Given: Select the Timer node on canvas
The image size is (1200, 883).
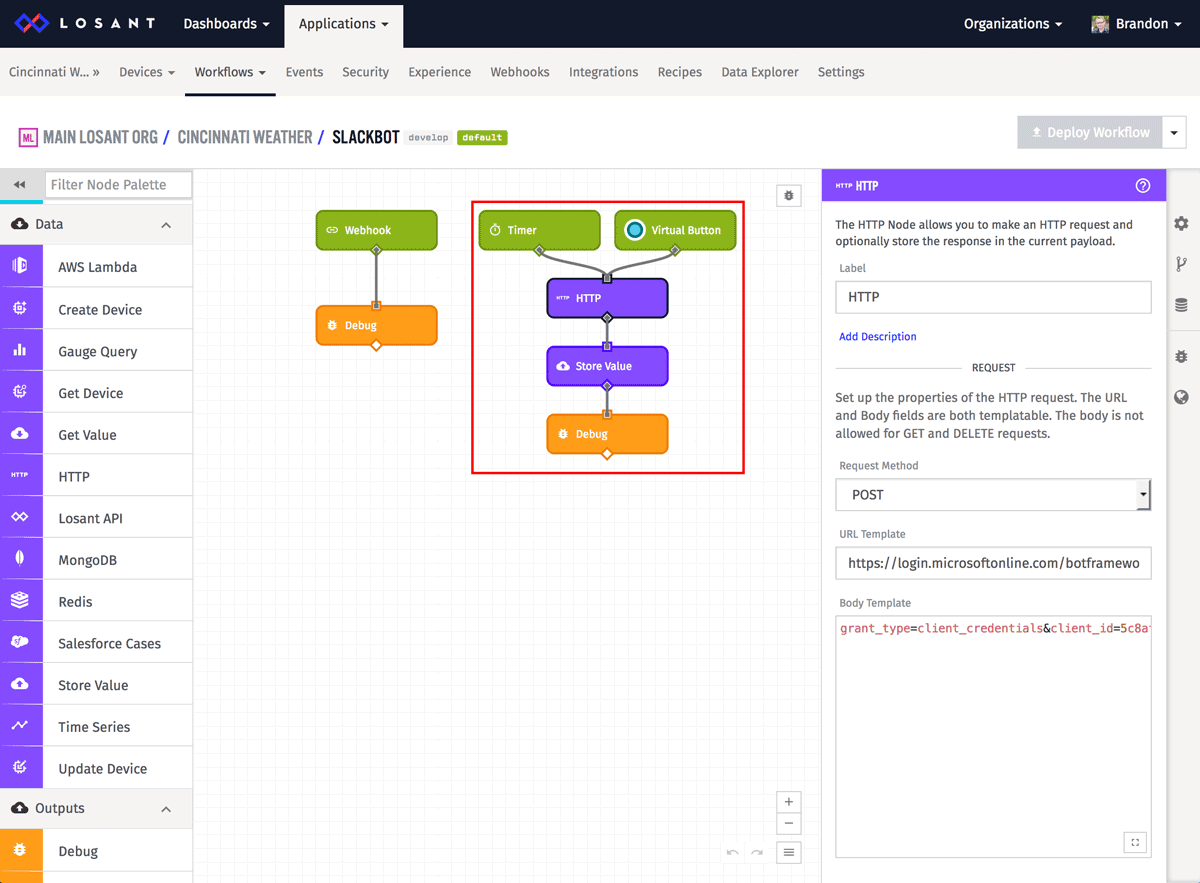Looking at the screenshot, I should [x=539, y=230].
